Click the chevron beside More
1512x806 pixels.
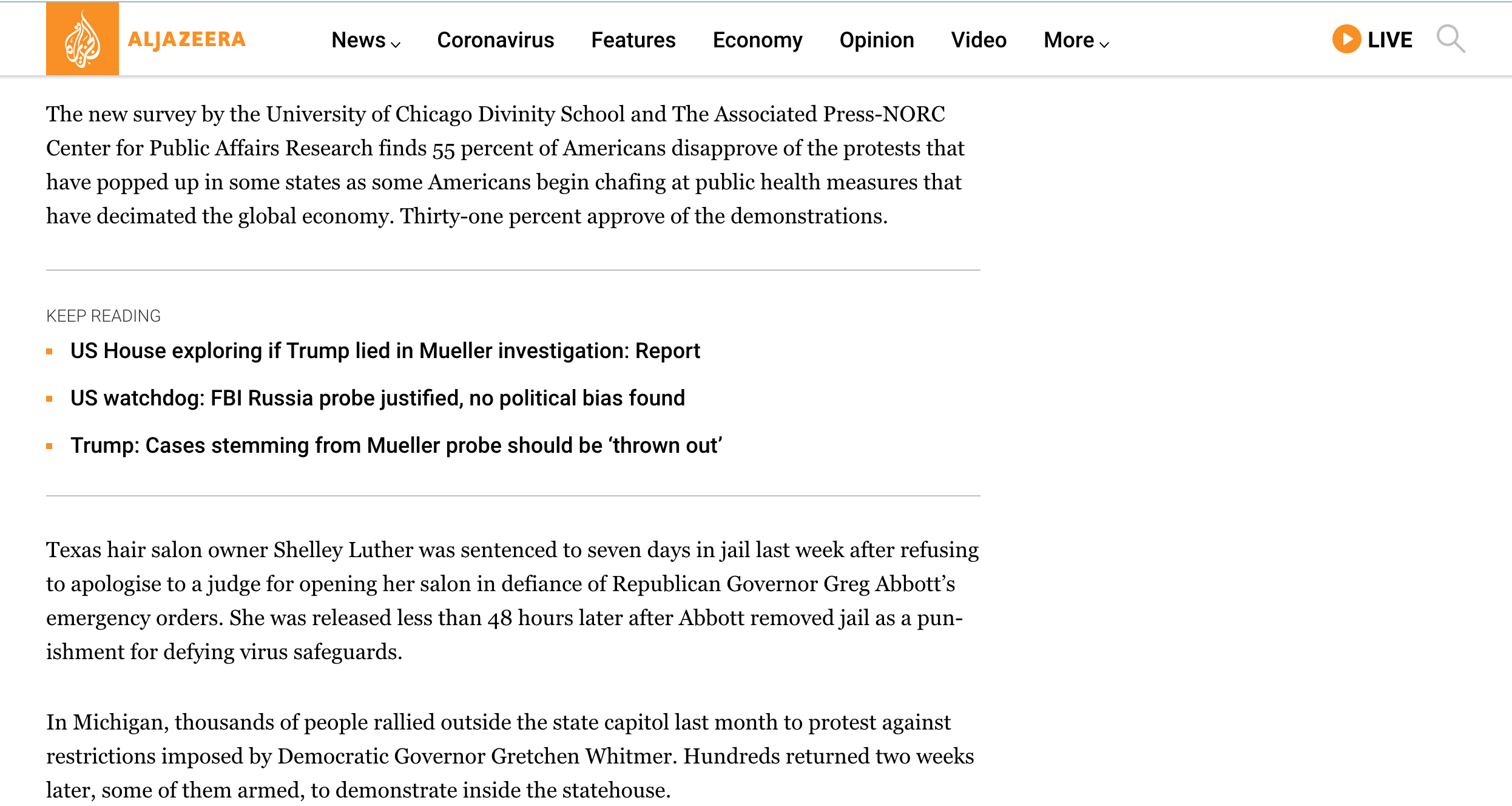[1104, 44]
